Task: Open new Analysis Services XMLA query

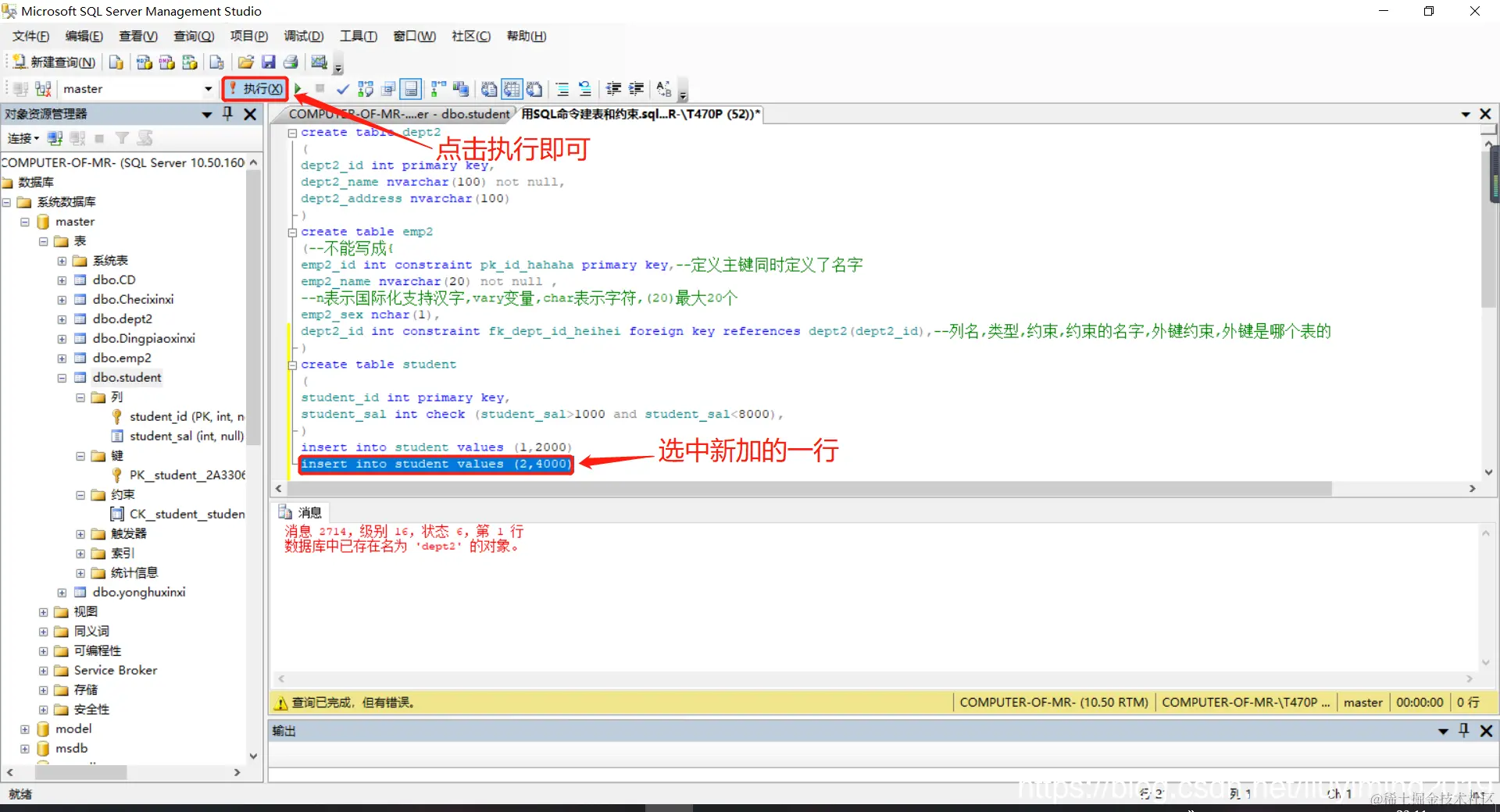Action: (189, 62)
